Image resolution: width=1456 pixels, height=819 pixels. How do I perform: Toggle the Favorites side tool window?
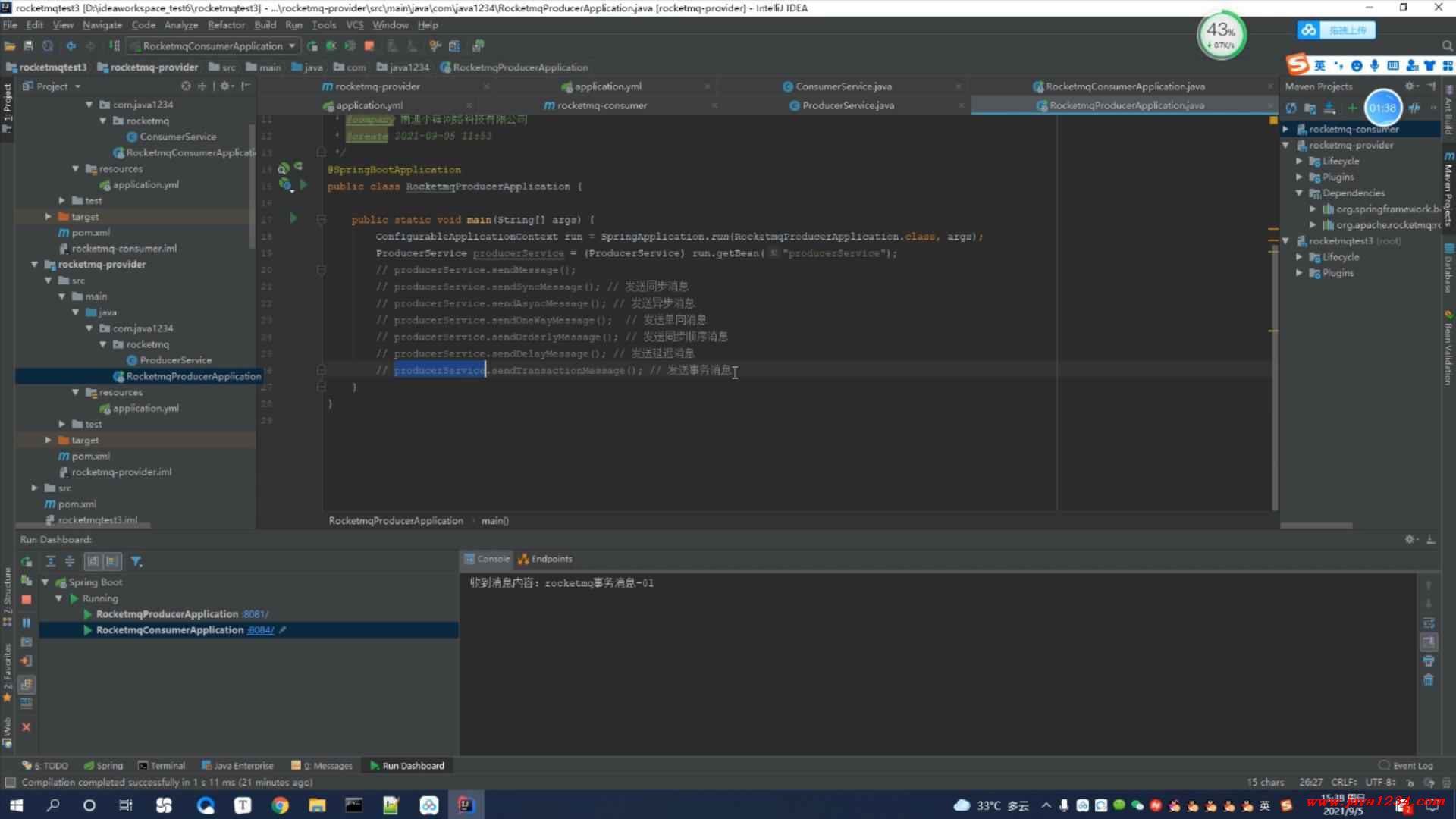point(8,672)
